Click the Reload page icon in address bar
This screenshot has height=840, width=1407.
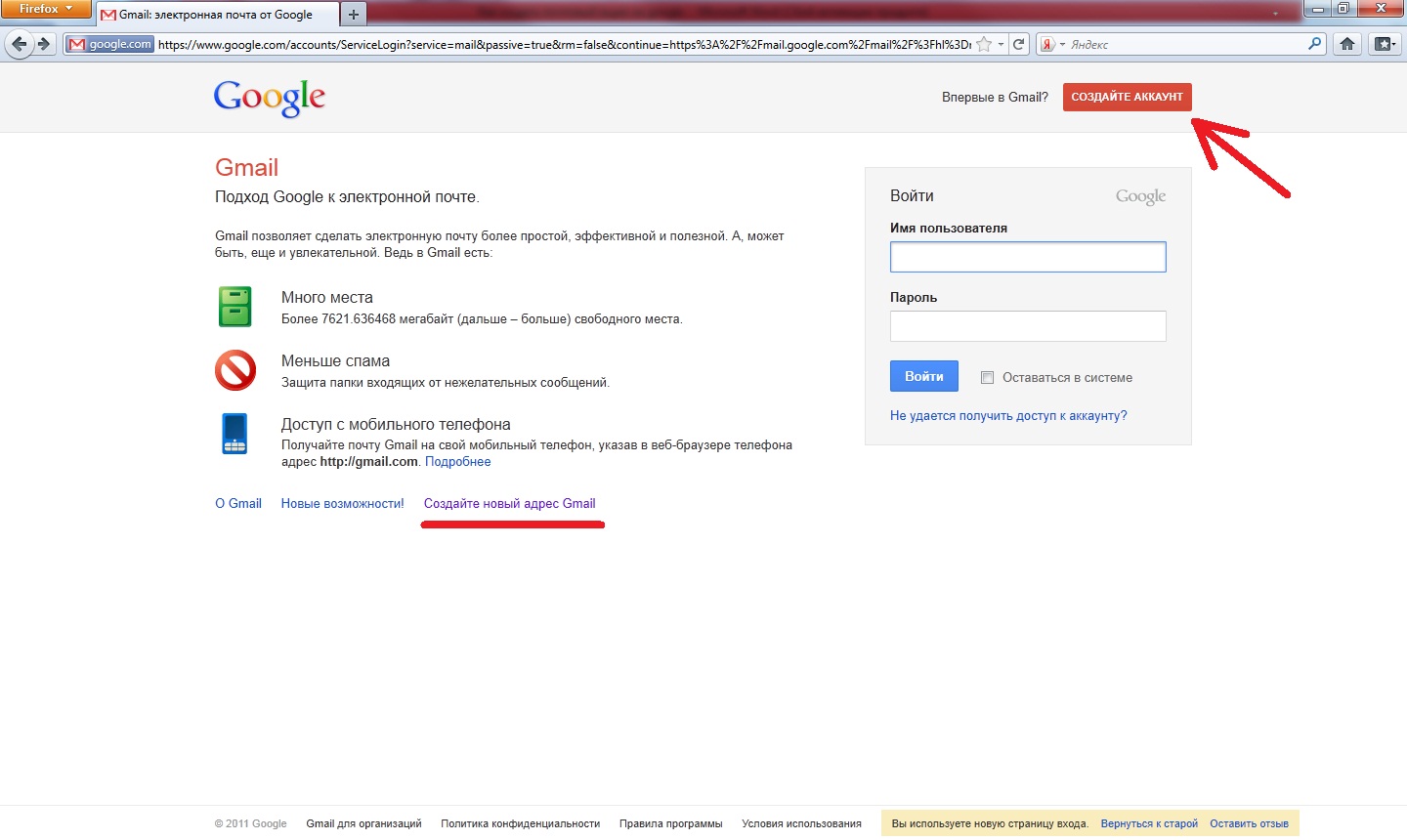coord(1019,44)
